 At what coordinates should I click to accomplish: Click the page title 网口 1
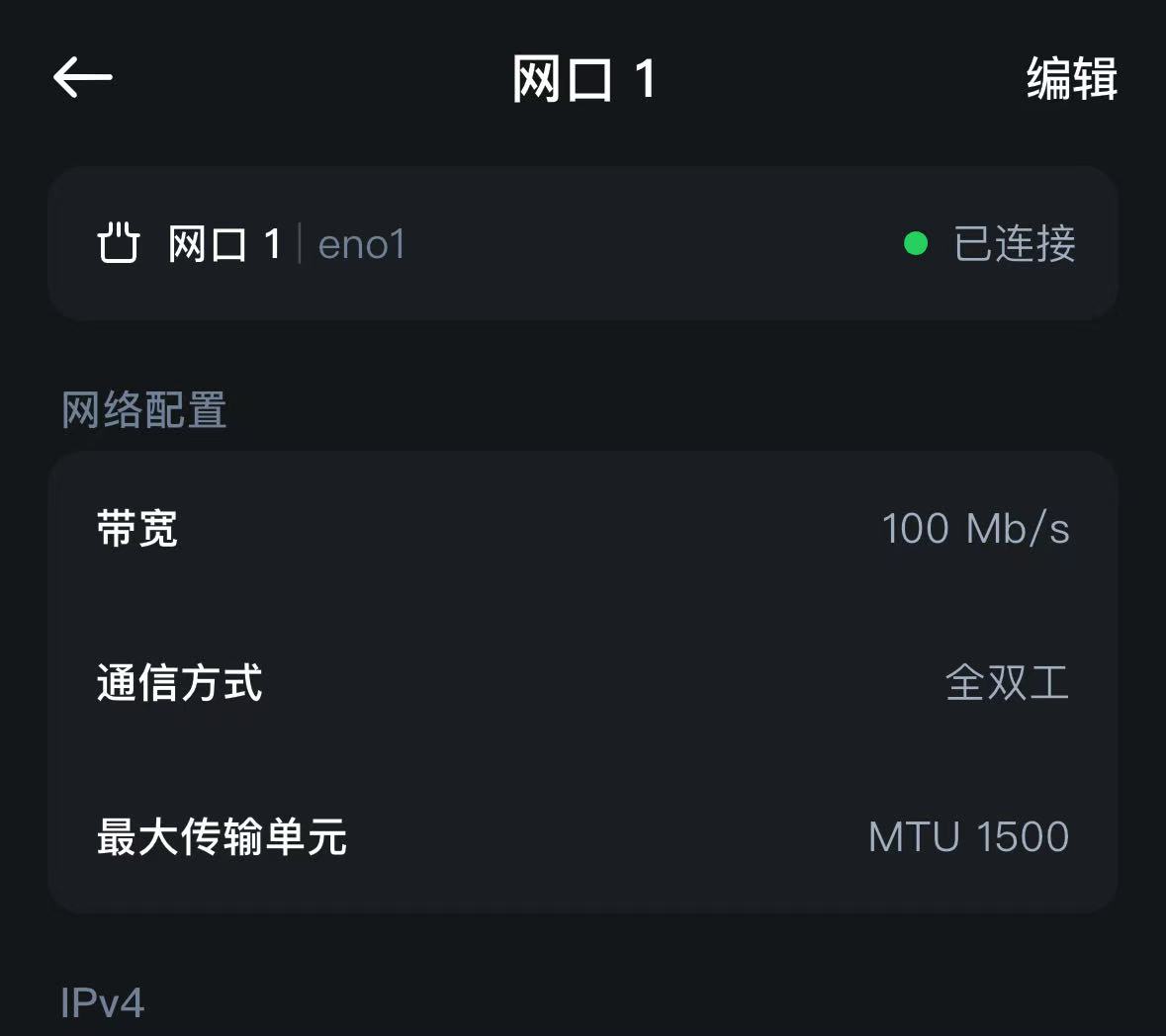[x=583, y=78]
